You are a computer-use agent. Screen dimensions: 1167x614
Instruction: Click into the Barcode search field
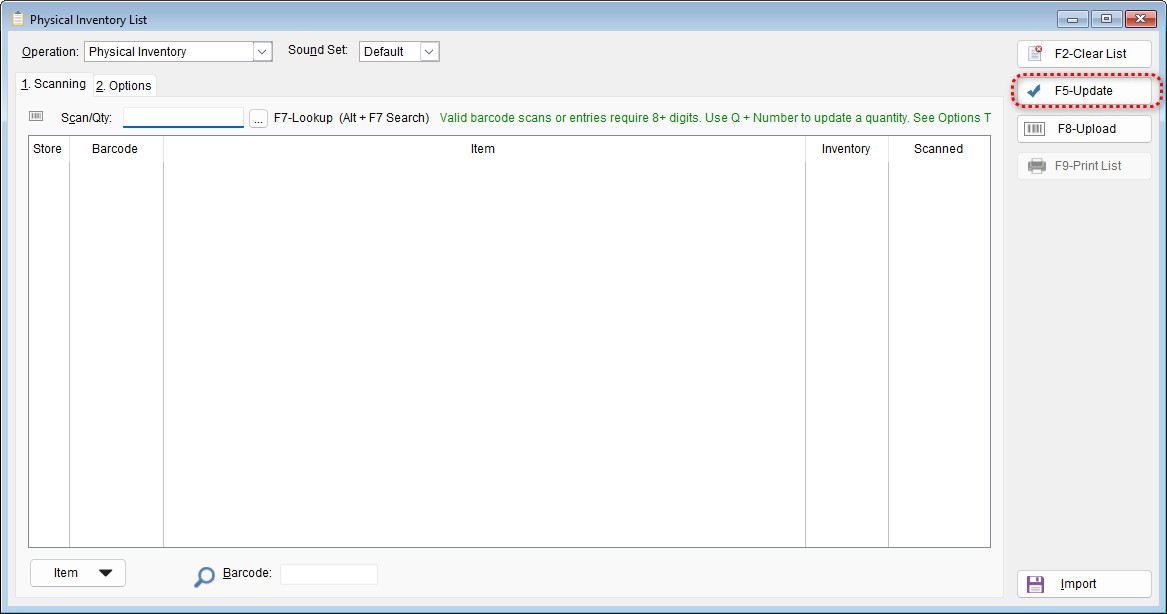pos(328,574)
